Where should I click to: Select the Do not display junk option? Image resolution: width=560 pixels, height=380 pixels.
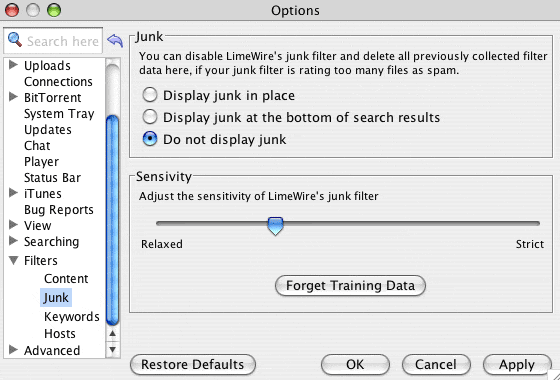tap(214, 139)
